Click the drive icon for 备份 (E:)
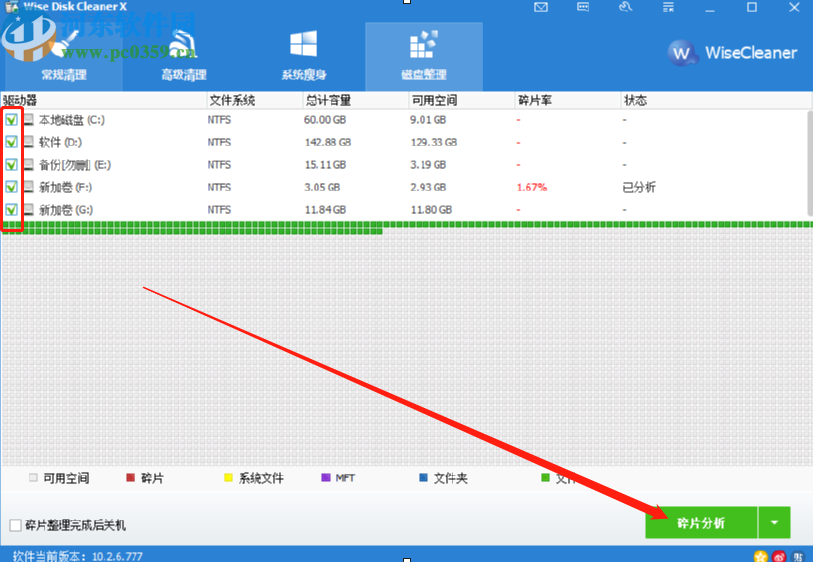This screenshot has height=562, width=813. coord(29,165)
